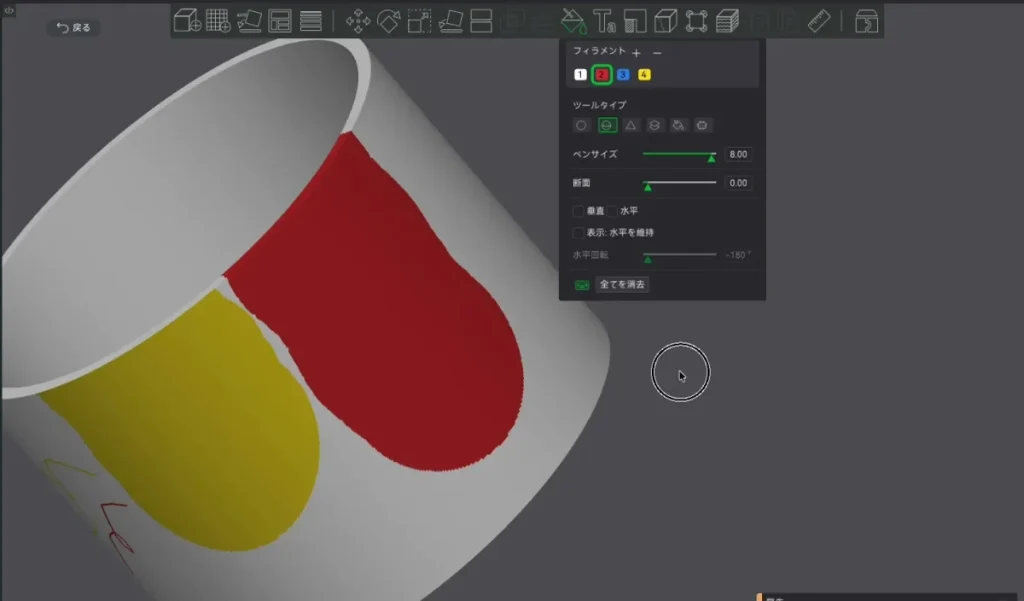1024x601 pixels.
Task: Click the 全てを消去 button
Action: point(622,284)
